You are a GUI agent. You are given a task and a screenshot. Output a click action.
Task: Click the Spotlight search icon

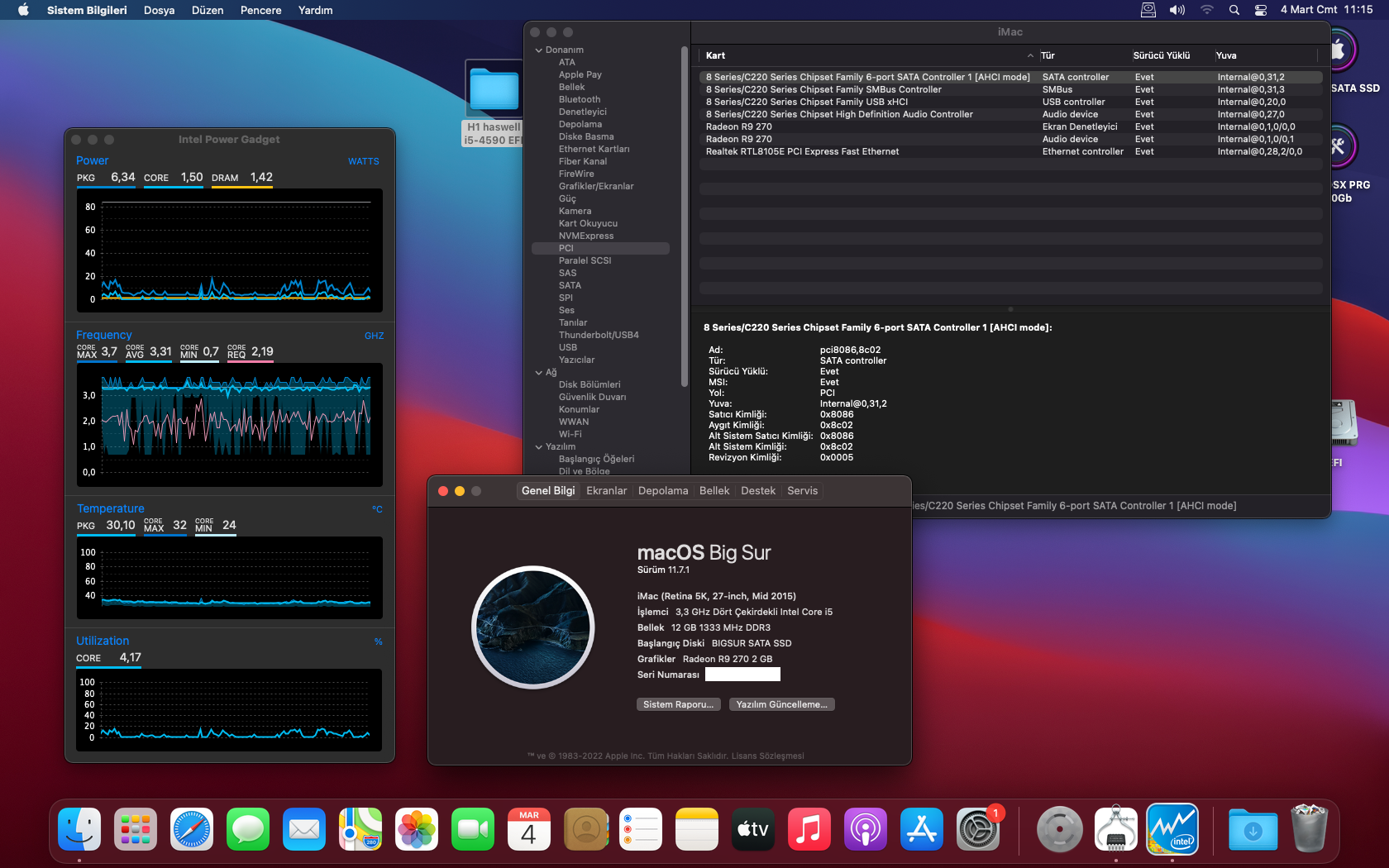point(1234,10)
